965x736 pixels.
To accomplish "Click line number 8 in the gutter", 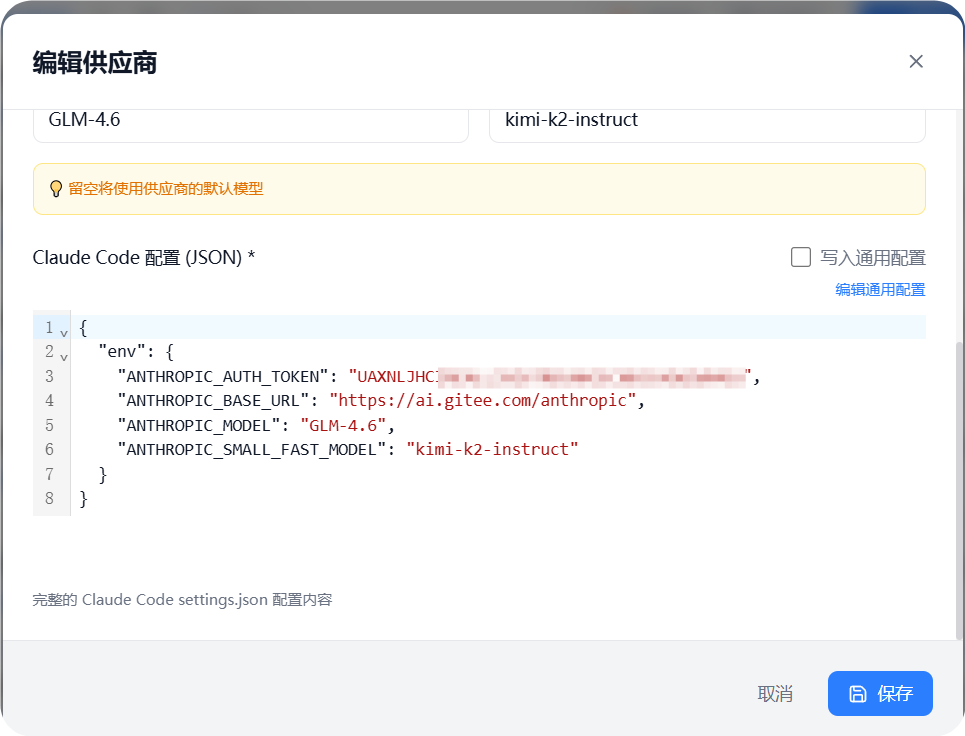I will pos(49,498).
